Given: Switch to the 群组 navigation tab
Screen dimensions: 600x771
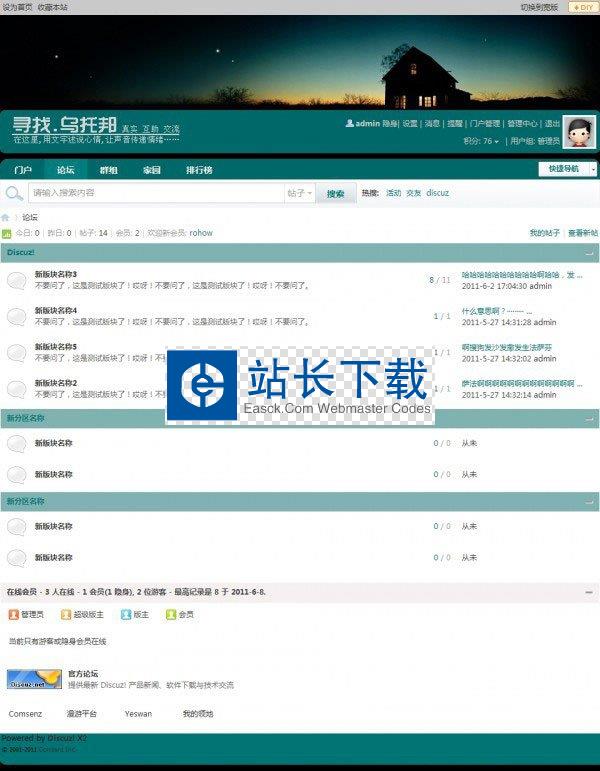Looking at the screenshot, I should 108,170.
